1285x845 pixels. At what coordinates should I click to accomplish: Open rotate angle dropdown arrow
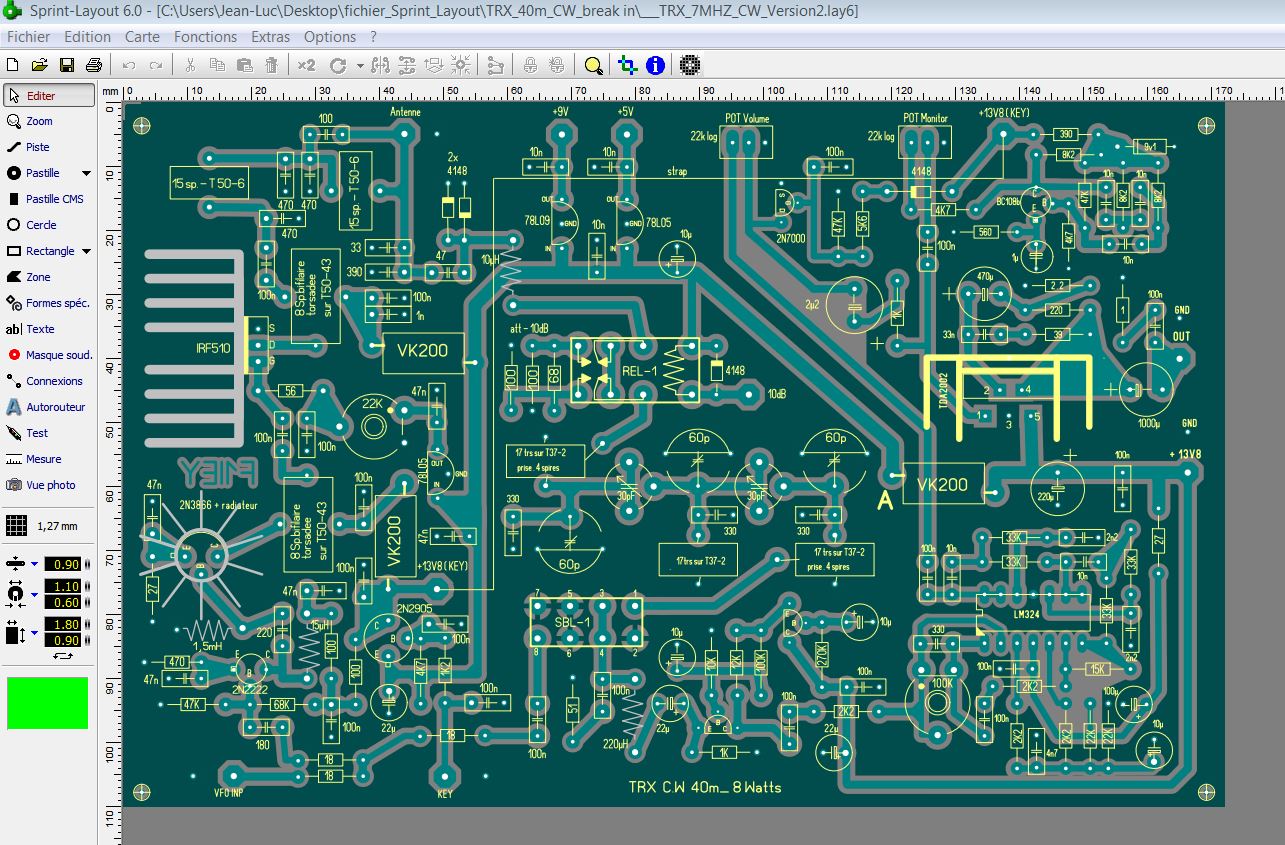(359, 66)
